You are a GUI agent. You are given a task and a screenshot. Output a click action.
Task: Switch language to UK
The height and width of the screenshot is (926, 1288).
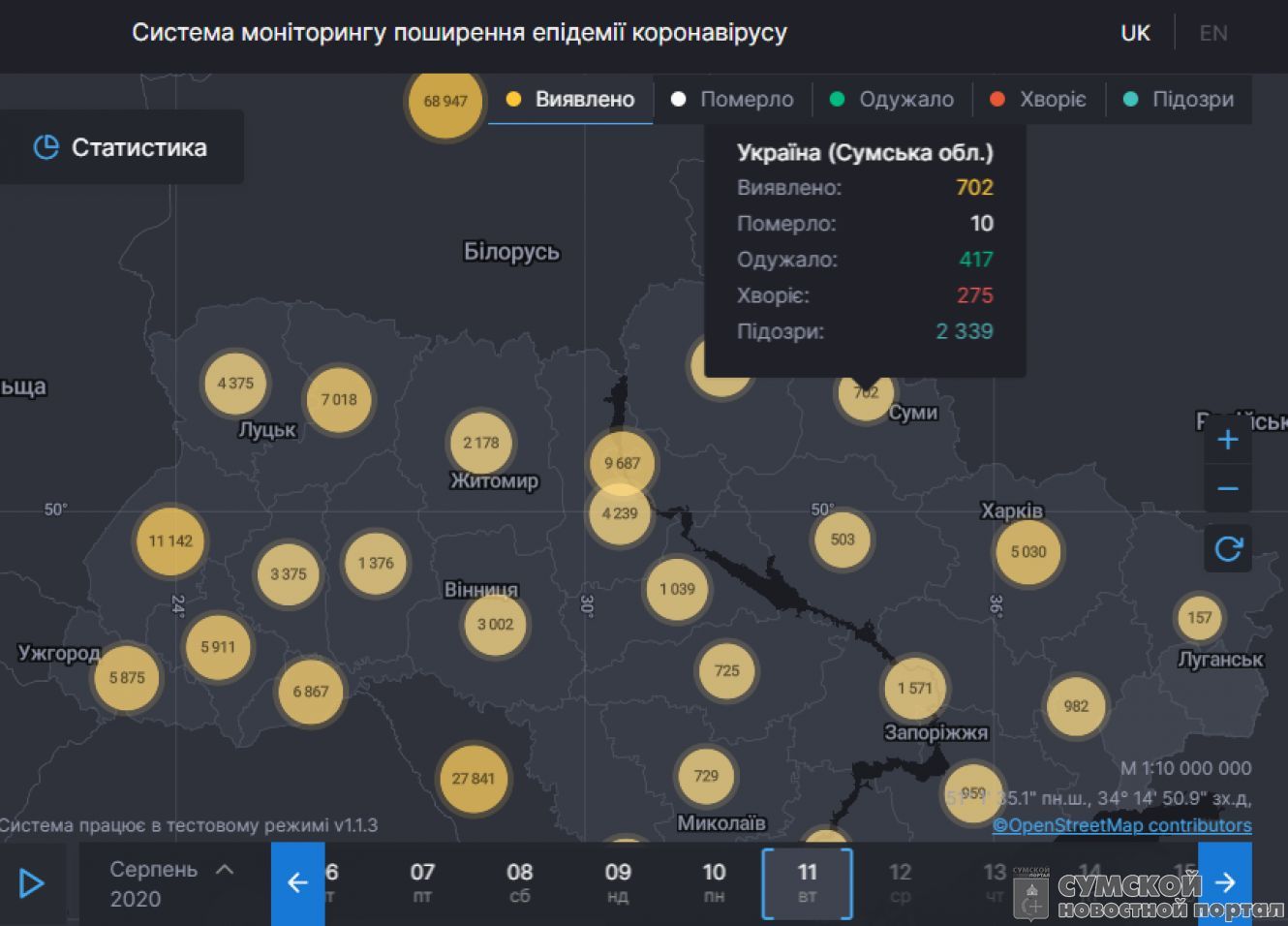point(1135,33)
